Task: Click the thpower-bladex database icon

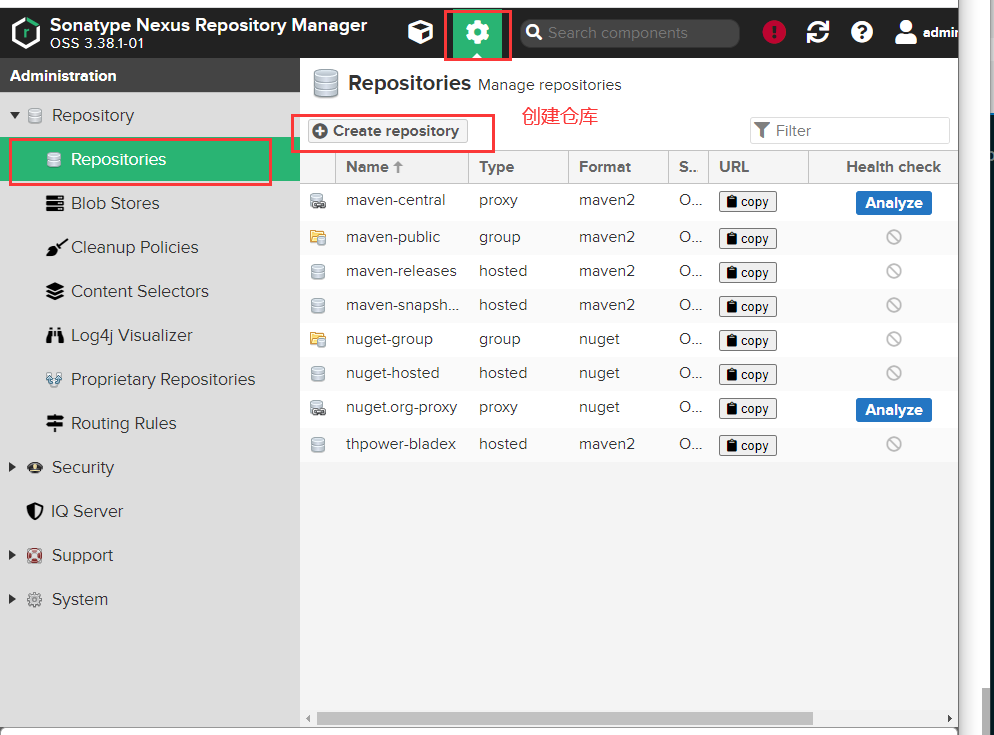Action: point(318,445)
